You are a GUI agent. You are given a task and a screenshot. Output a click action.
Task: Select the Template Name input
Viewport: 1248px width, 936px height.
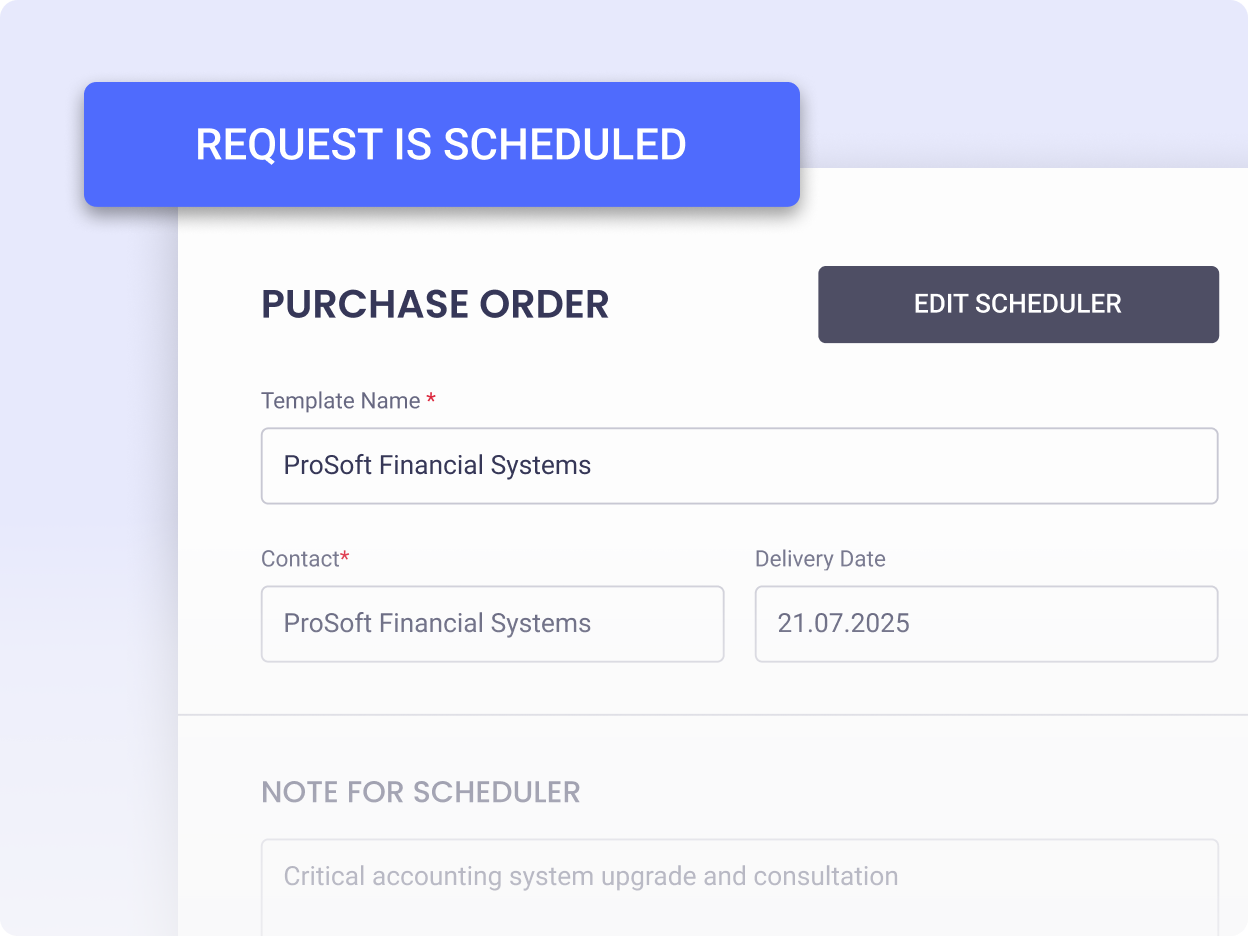(x=739, y=465)
